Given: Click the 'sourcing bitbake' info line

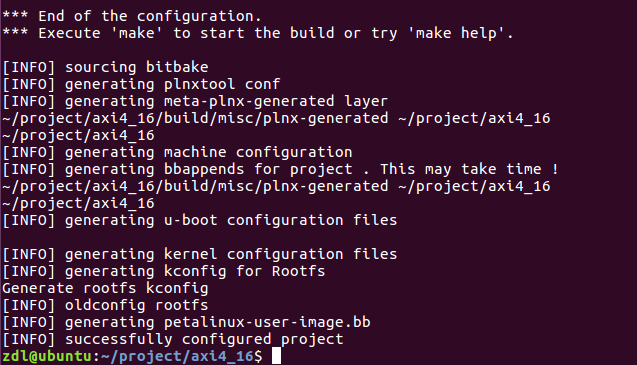Looking at the screenshot, I should coord(105,67).
